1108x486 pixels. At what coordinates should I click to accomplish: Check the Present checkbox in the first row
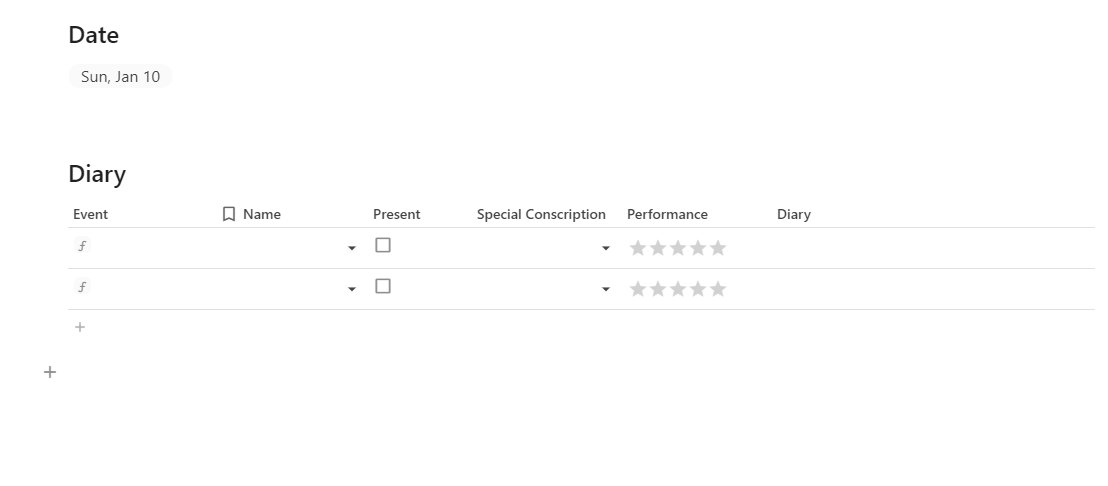tap(383, 245)
